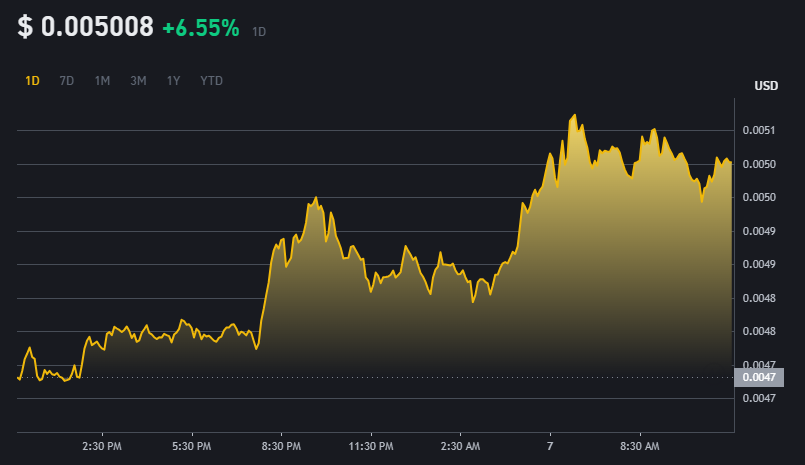The image size is (805, 465).
Task: Click the 8:30 PM time axis label
Action: (281, 446)
